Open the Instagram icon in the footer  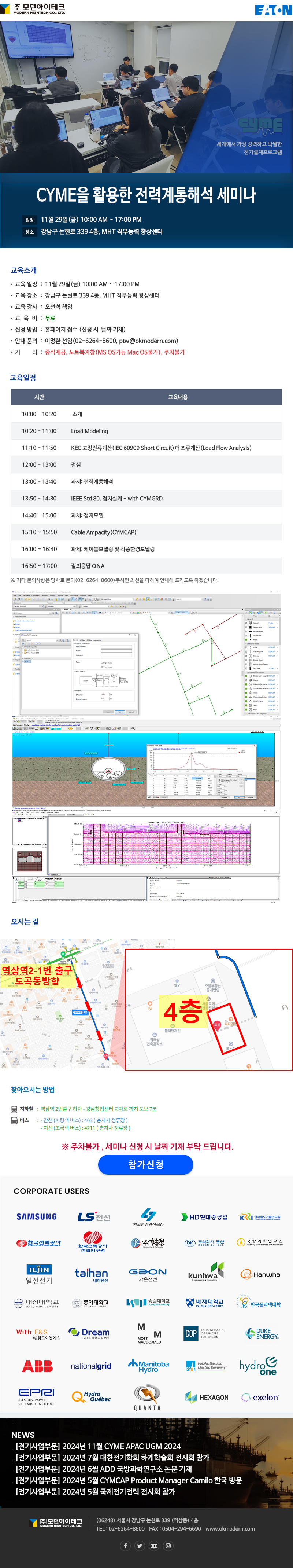[x=168, y=1546]
